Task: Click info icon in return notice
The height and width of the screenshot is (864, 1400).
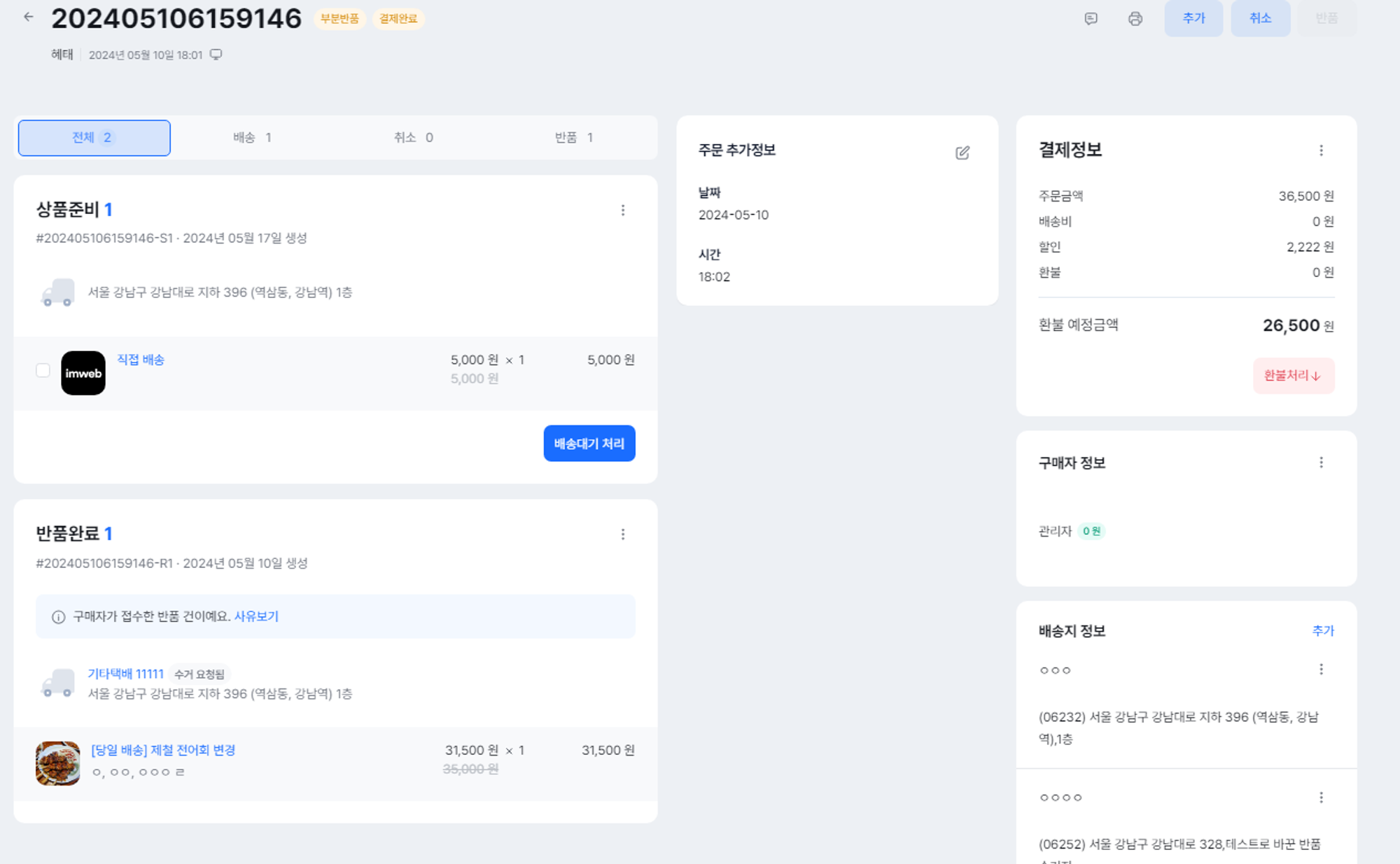Action: (x=58, y=617)
